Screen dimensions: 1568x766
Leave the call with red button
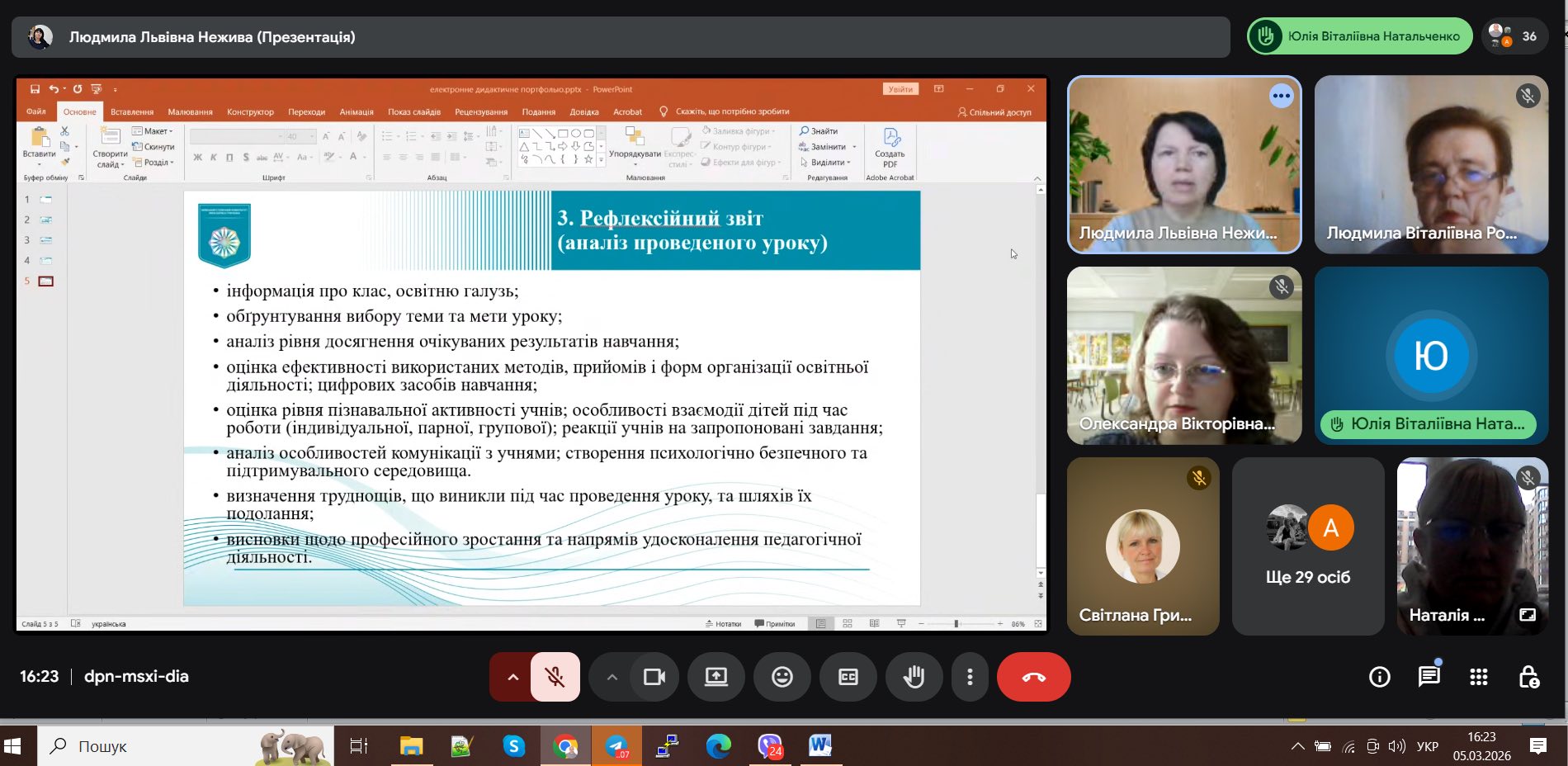[x=1033, y=677]
